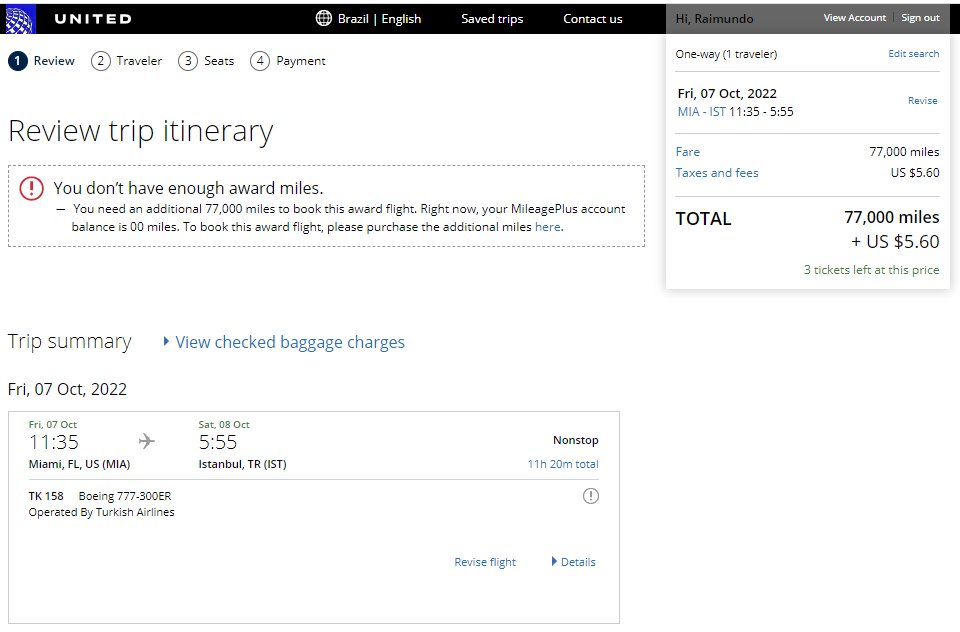The height and width of the screenshot is (632, 960).
Task: Click the globe icon beside Brazil | English
Action: (323, 18)
